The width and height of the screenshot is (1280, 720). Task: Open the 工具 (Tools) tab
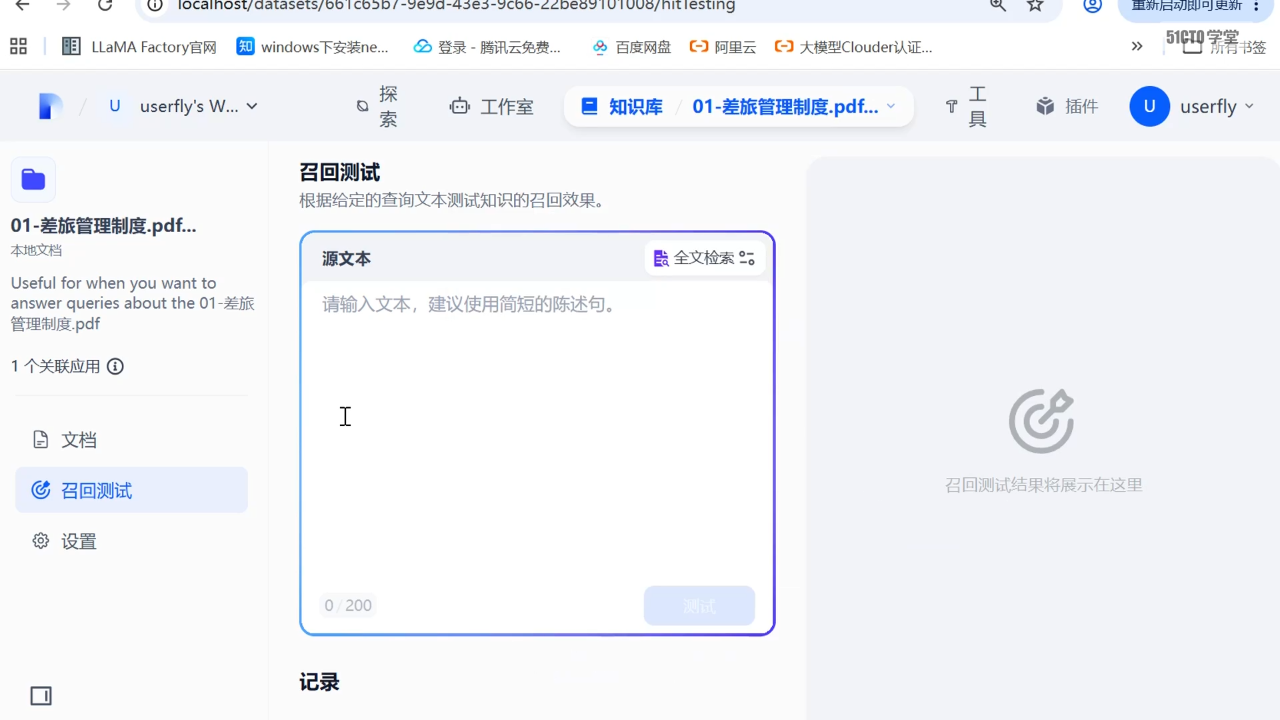pos(966,106)
